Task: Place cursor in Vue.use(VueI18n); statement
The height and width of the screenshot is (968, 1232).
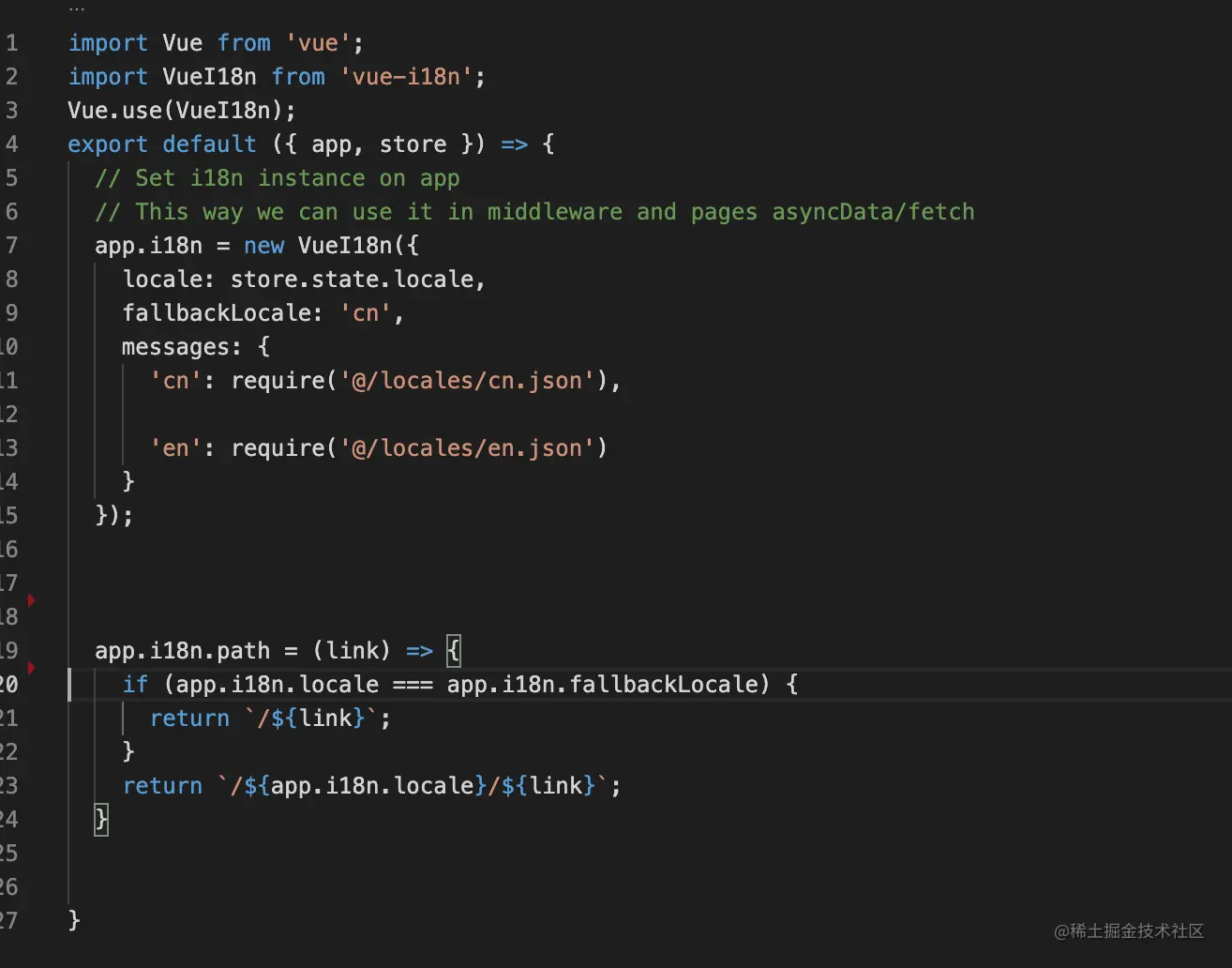Action: click(182, 111)
